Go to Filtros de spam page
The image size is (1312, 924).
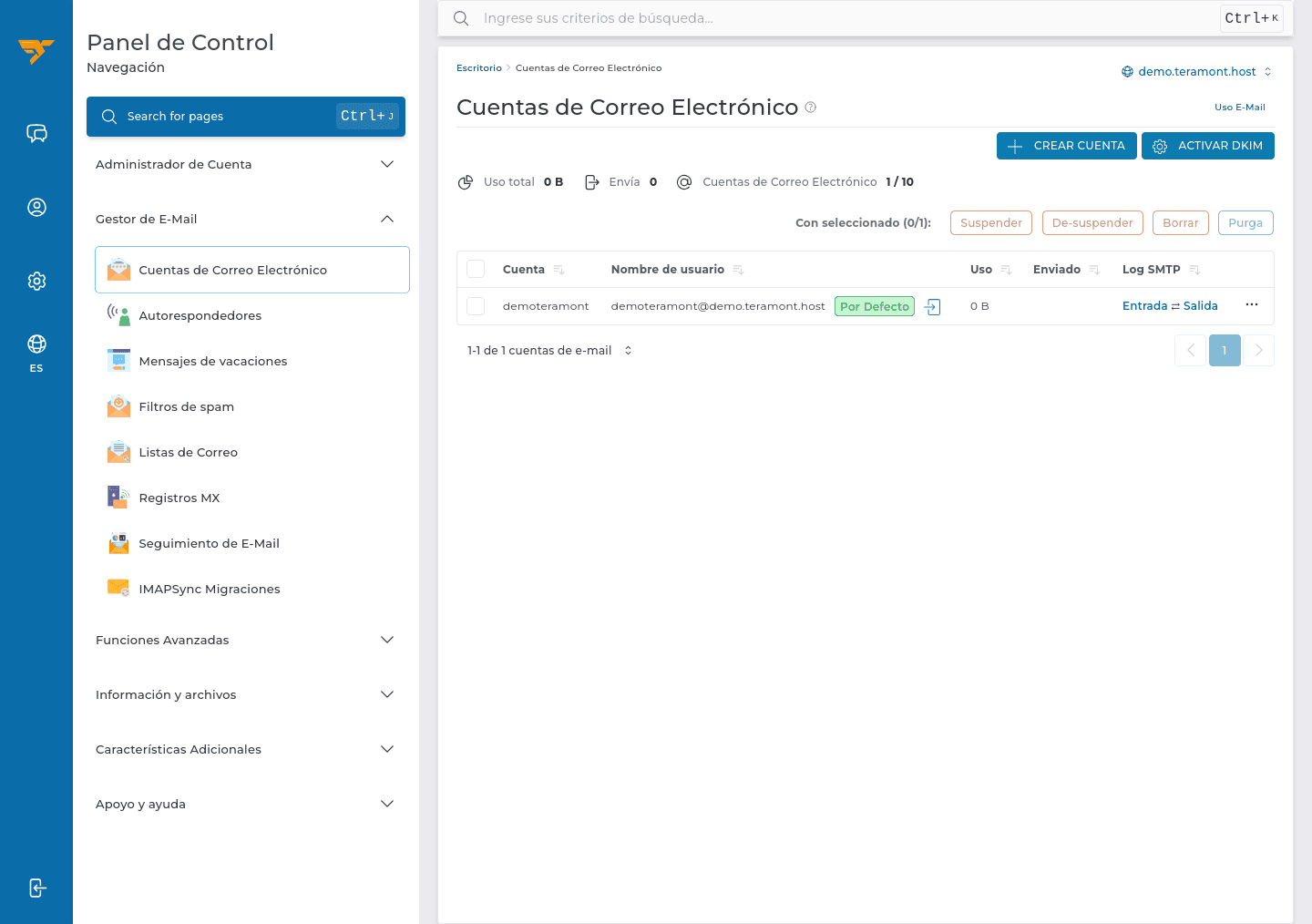tap(252, 406)
